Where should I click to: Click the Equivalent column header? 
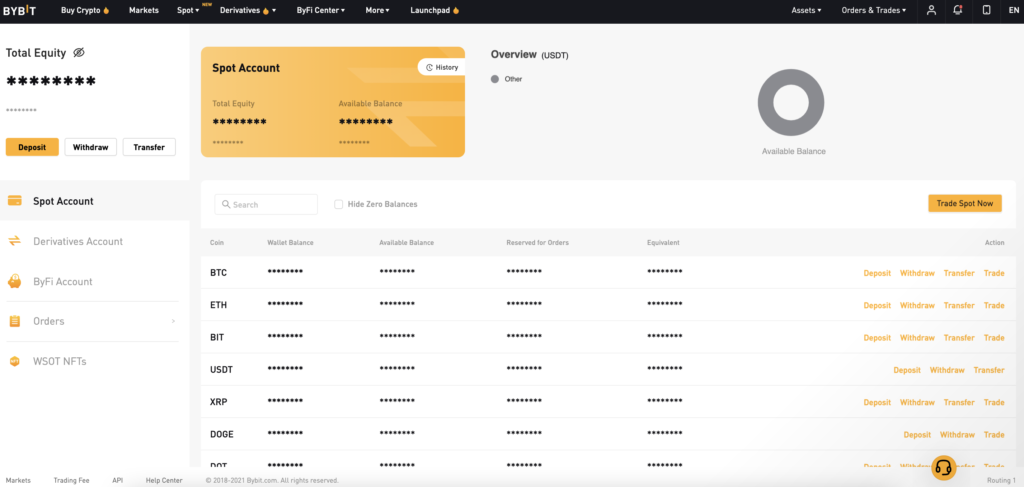pyautogui.click(x=664, y=243)
